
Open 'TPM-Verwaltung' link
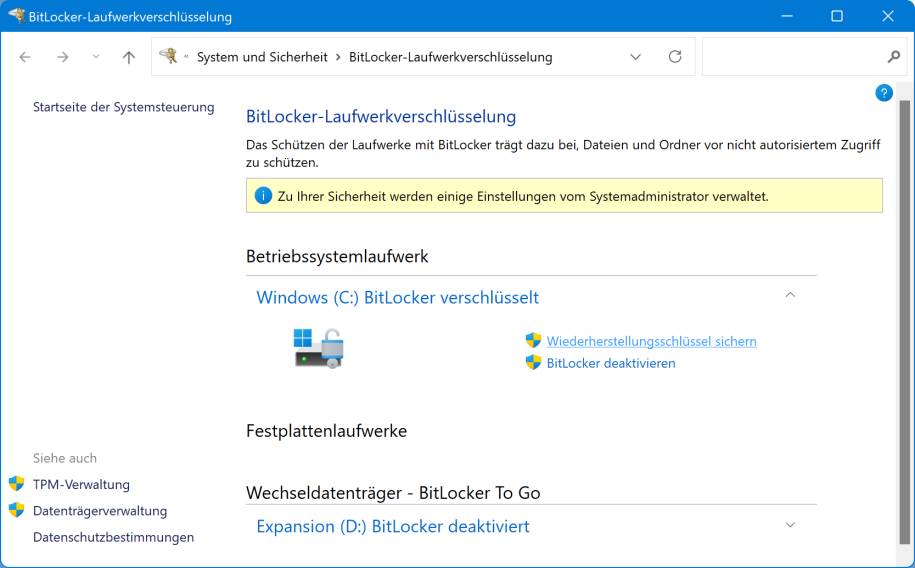point(81,485)
